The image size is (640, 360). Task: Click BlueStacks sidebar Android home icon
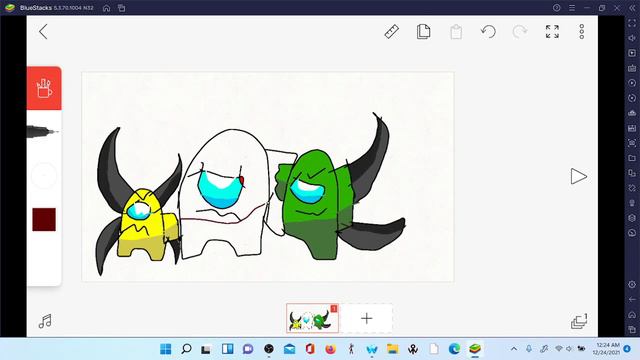(632, 315)
